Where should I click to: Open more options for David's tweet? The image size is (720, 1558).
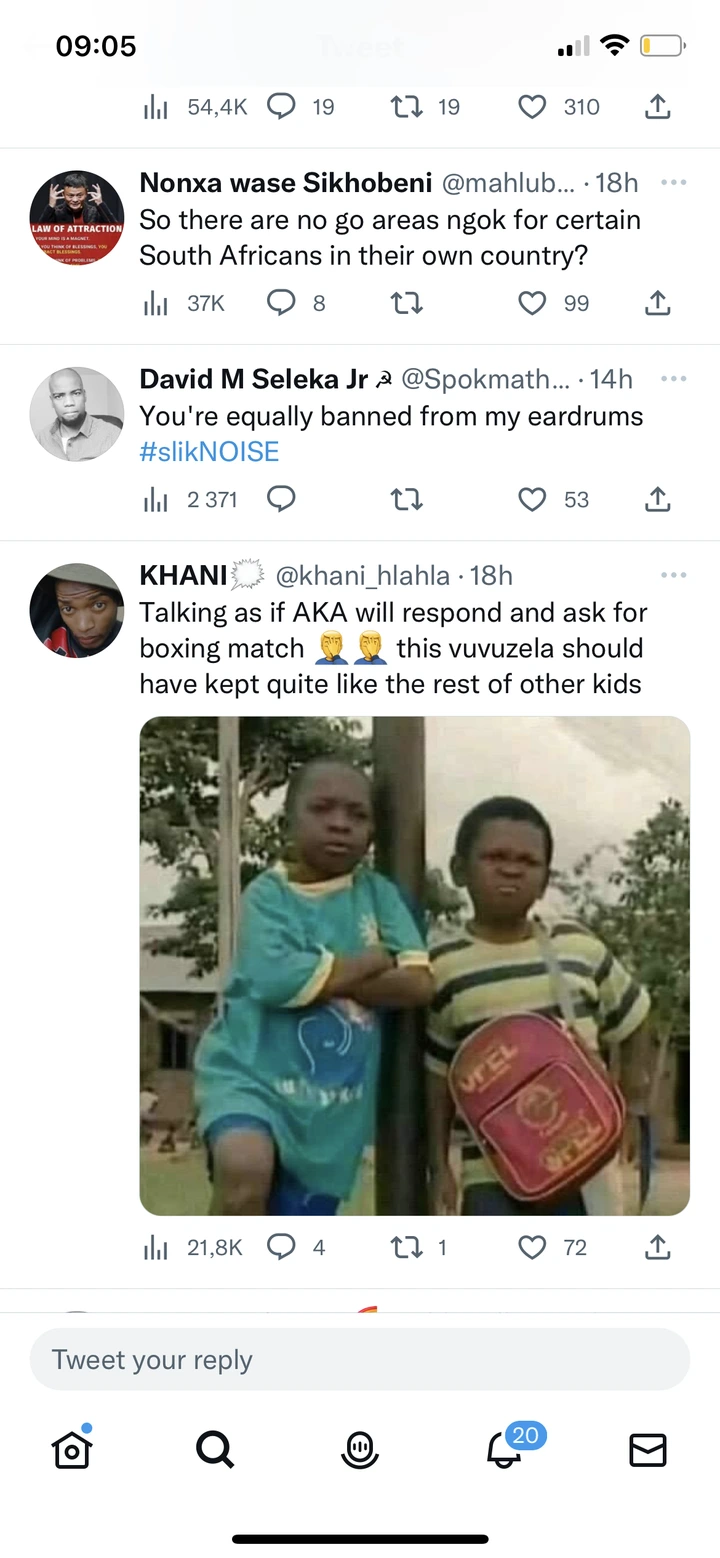click(673, 379)
